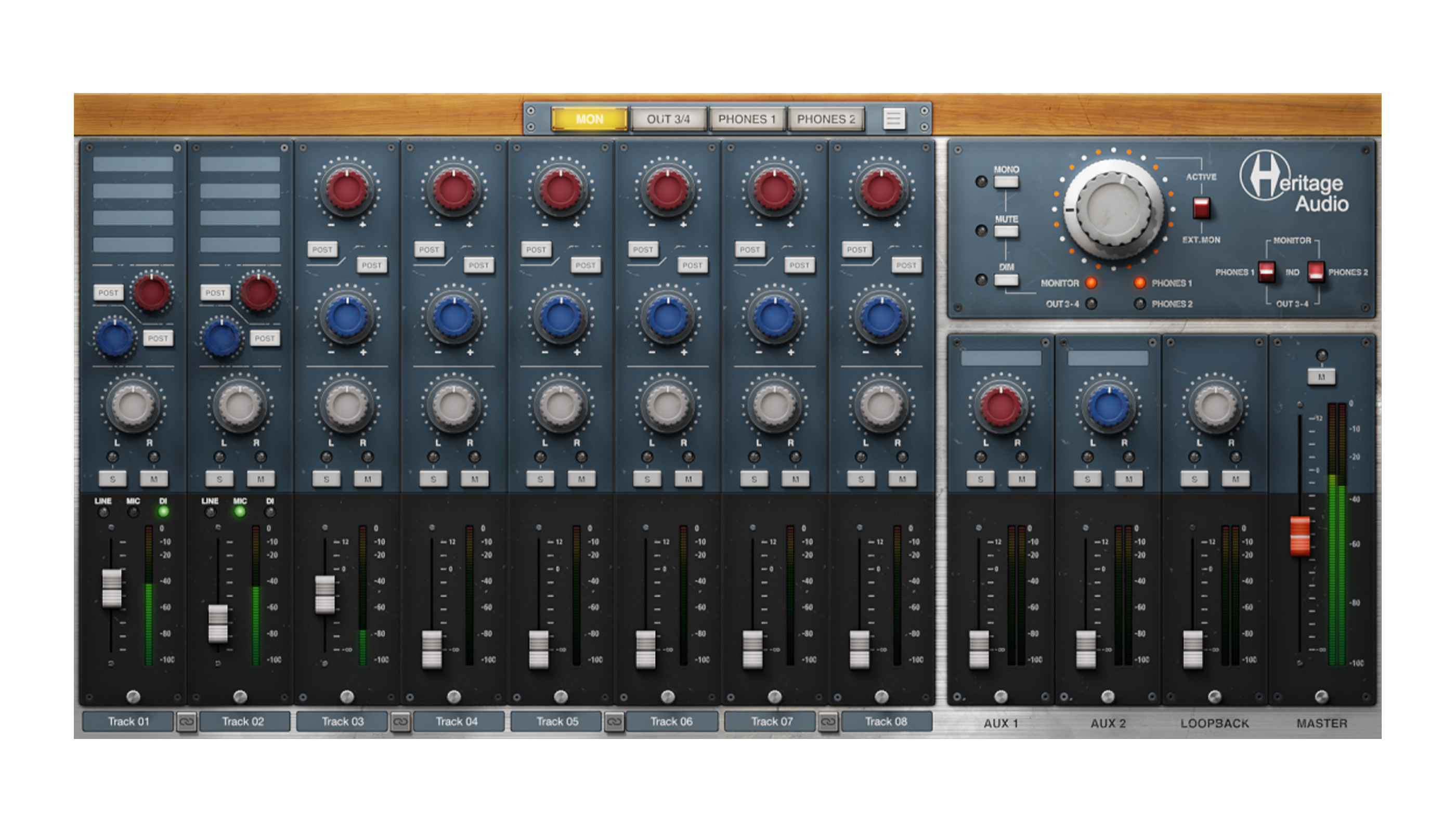This screenshot has height=832, width=1456.
Task: Click the large monitor volume knob
Action: pos(1113,210)
